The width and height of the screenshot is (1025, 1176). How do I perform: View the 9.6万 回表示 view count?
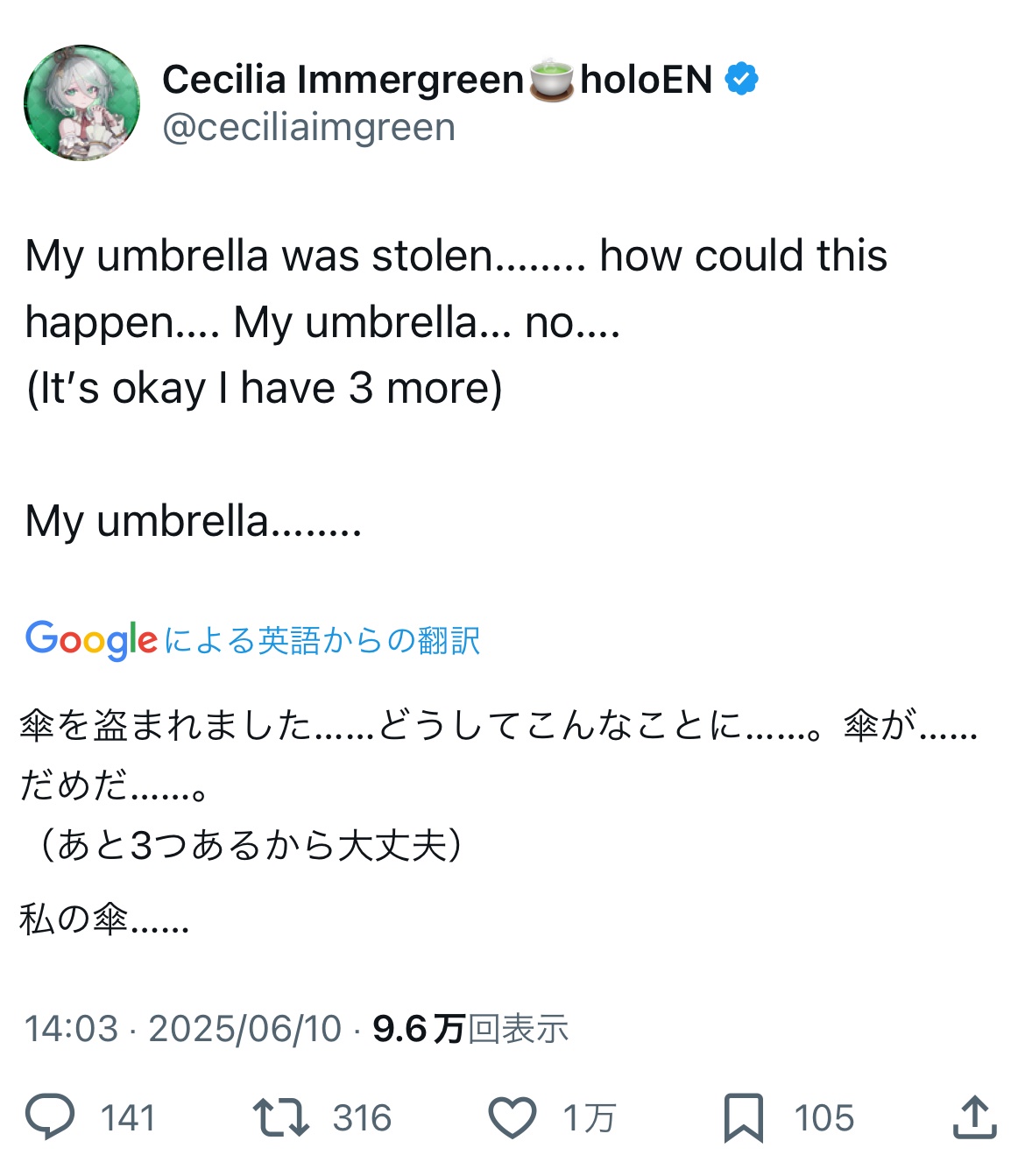pos(470,1029)
